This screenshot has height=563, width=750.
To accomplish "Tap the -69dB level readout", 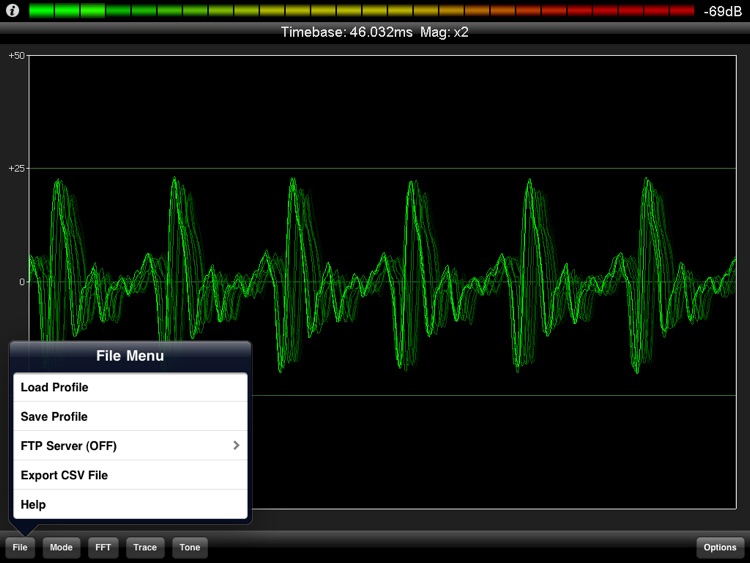I will 722,11.
